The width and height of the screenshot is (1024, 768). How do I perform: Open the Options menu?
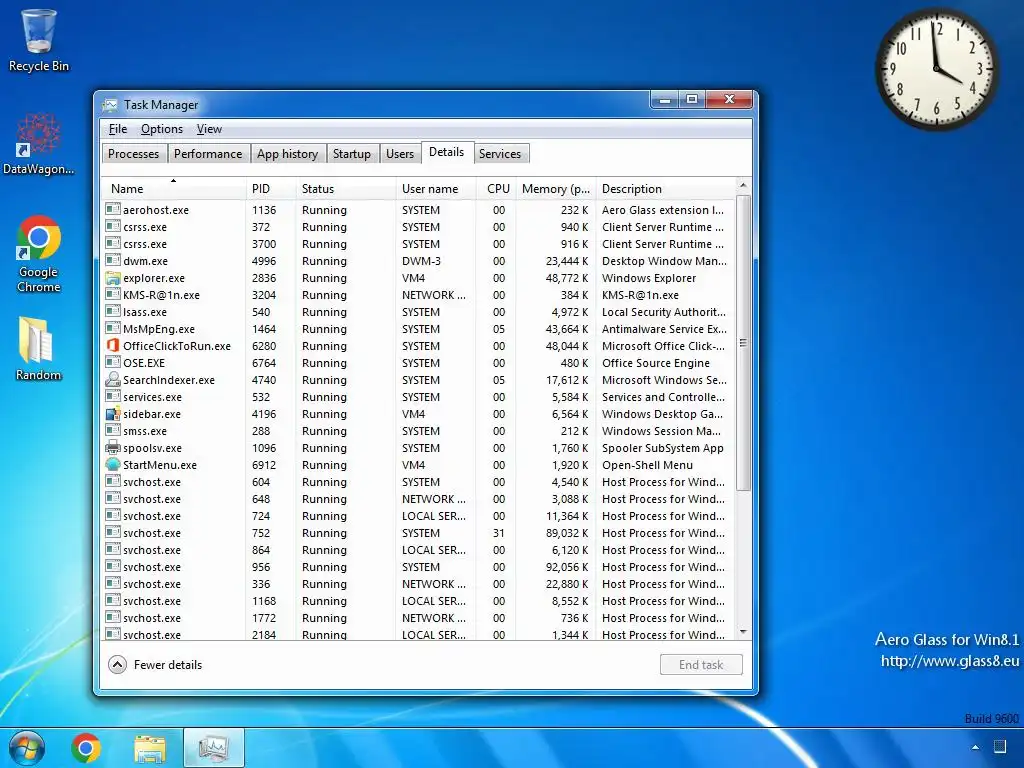pyautogui.click(x=161, y=129)
